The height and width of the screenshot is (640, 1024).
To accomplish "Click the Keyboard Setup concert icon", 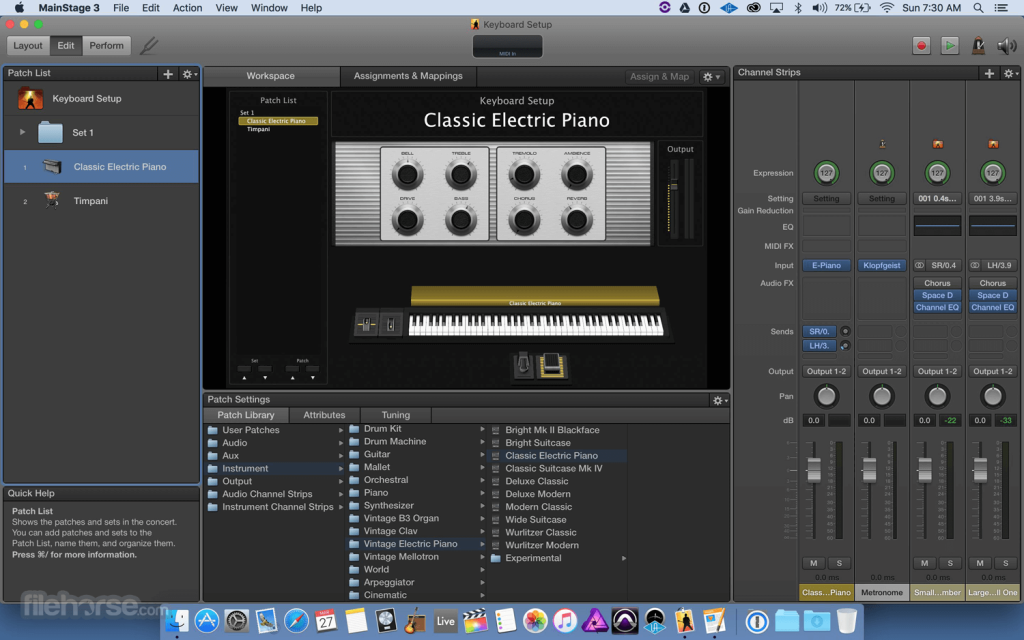I will coord(31,99).
